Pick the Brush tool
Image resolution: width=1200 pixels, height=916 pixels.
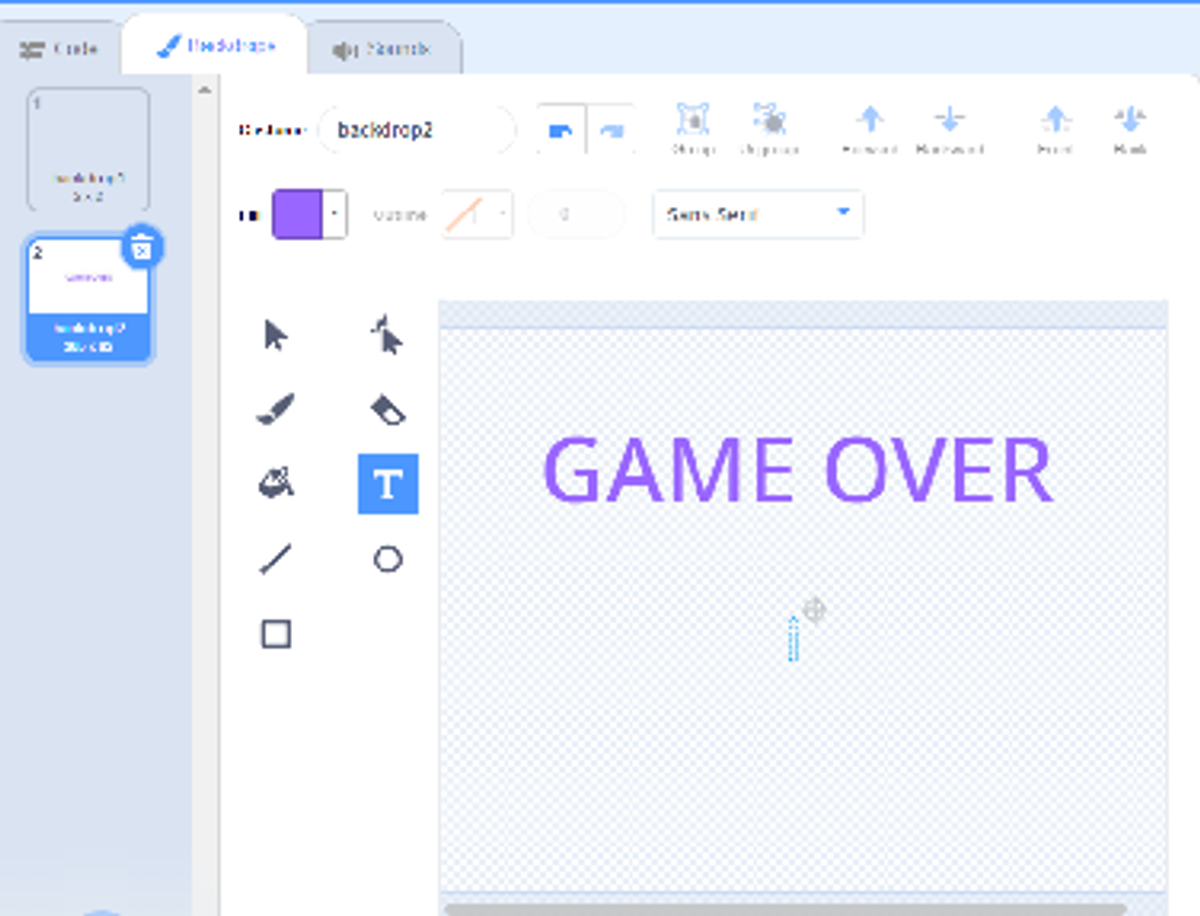tap(276, 409)
